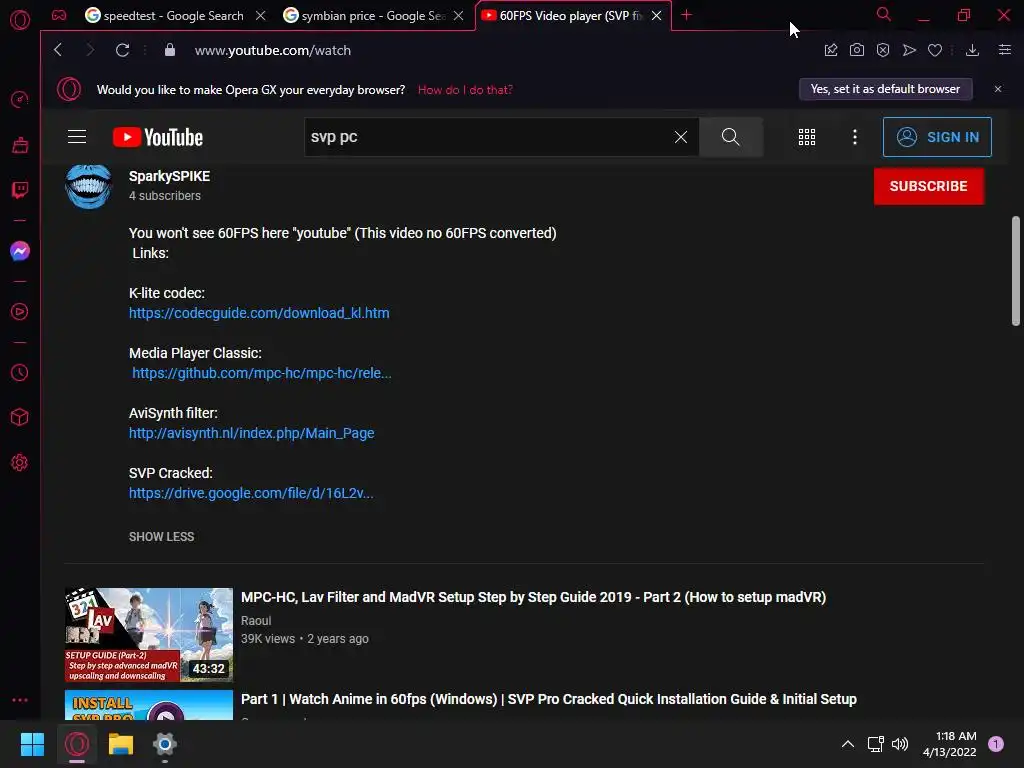Open tab search magnifier in title bar
The width and height of the screenshot is (1024, 768).
tap(884, 14)
